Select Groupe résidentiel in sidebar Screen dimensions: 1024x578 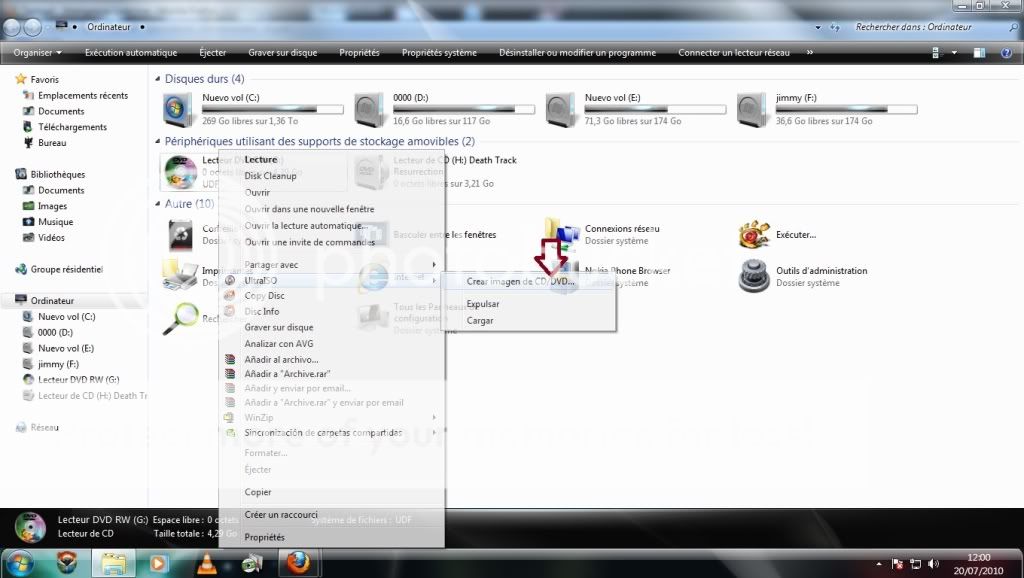[x=67, y=269]
